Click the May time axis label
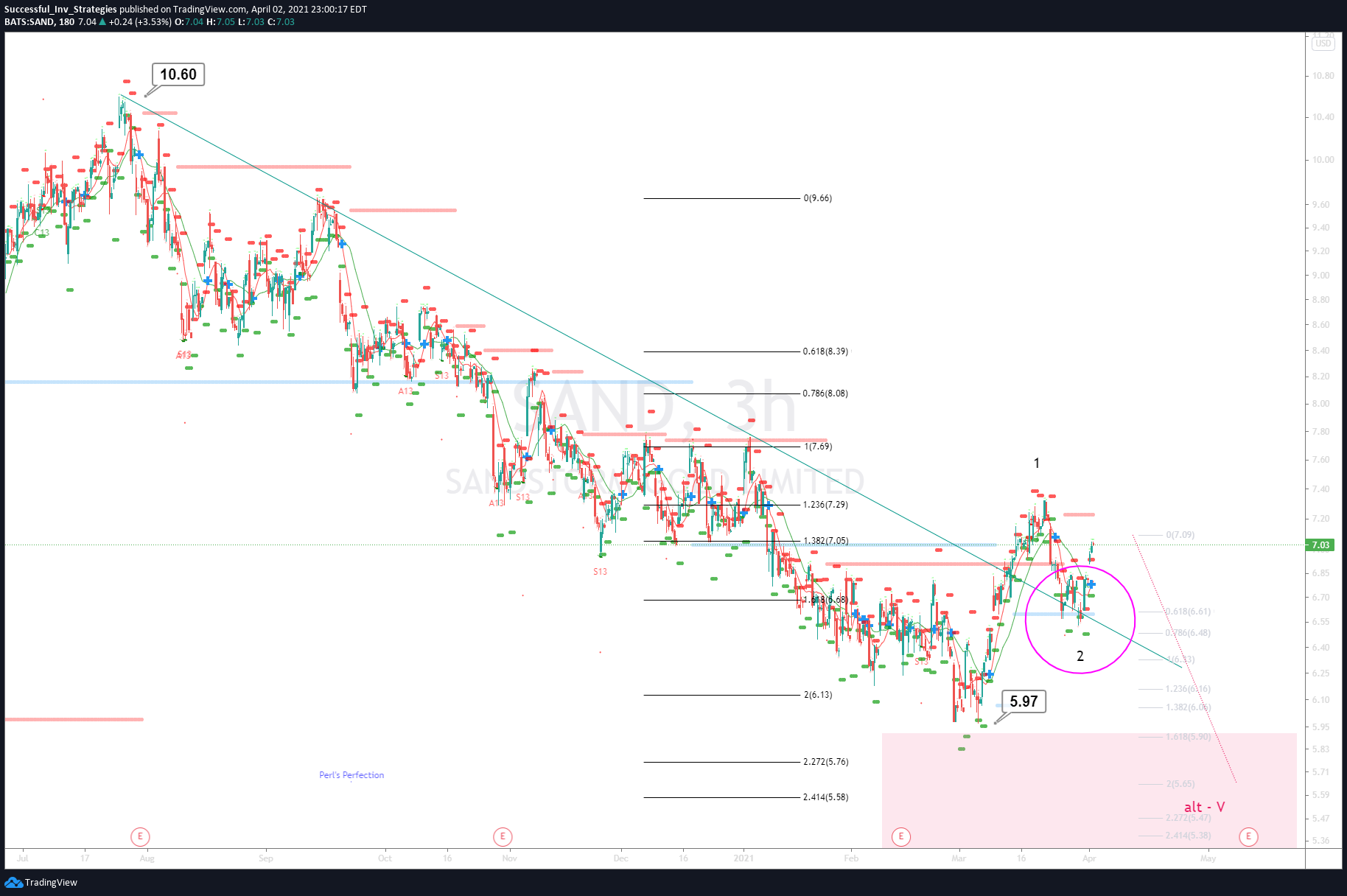Viewport: 1347px width, 896px height. click(x=1208, y=858)
